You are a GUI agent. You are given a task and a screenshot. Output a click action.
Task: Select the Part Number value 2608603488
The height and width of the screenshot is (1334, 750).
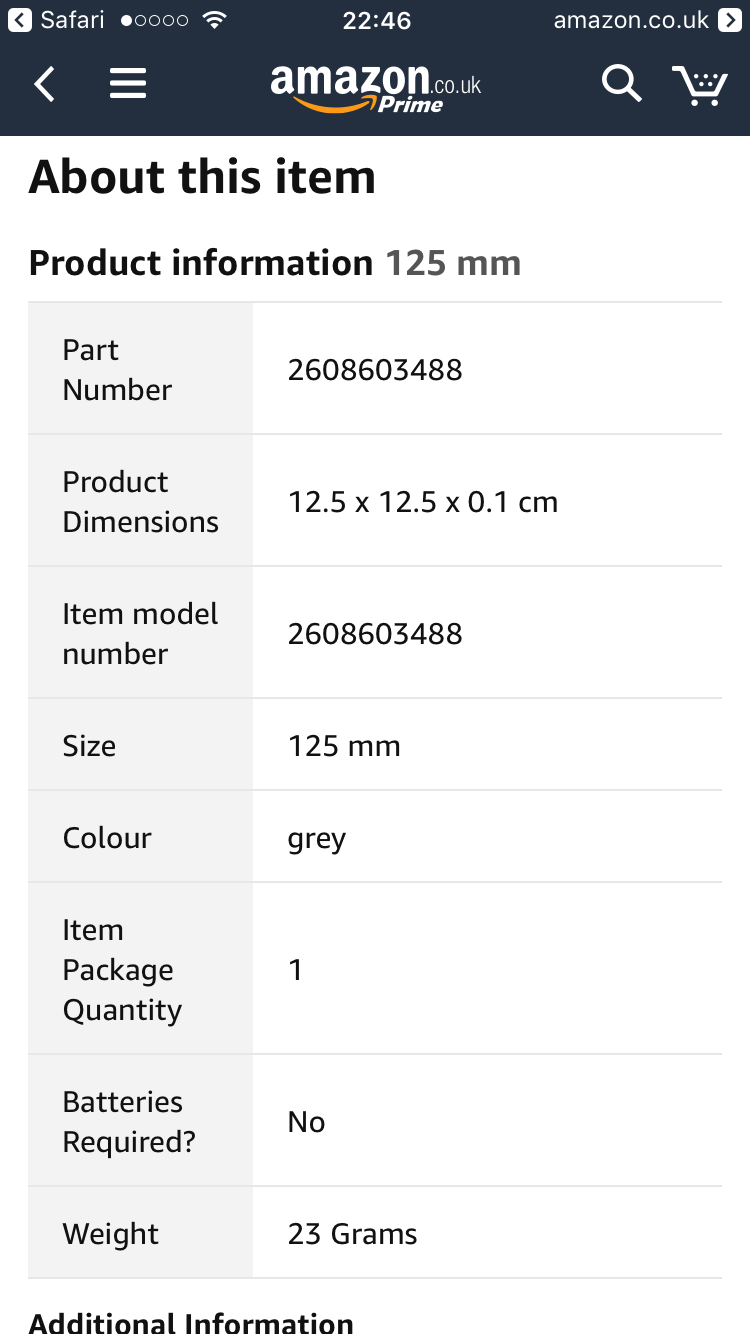point(375,370)
